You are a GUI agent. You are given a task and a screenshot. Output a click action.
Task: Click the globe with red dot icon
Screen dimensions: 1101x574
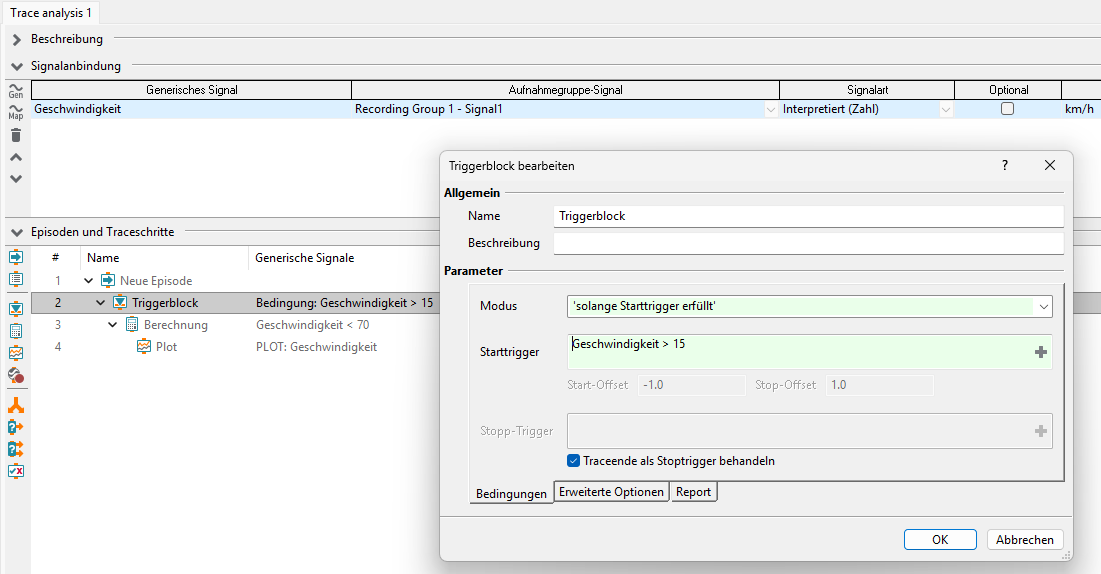[16, 375]
